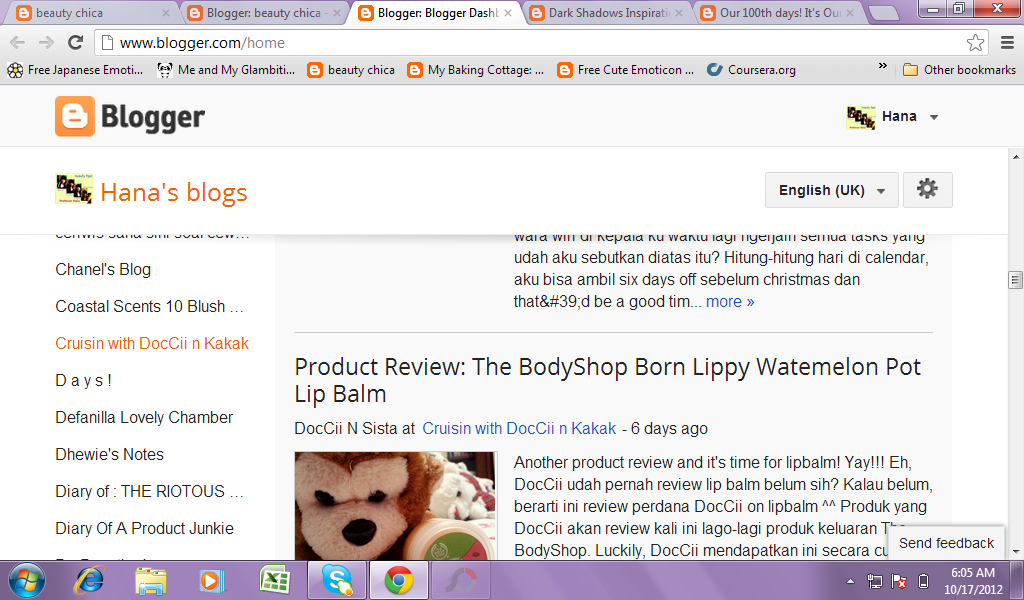Select highlighted 'Cruisin with DocCii n Kakak' sidebar item
The height and width of the screenshot is (600, 1024).
coord(152,343)
